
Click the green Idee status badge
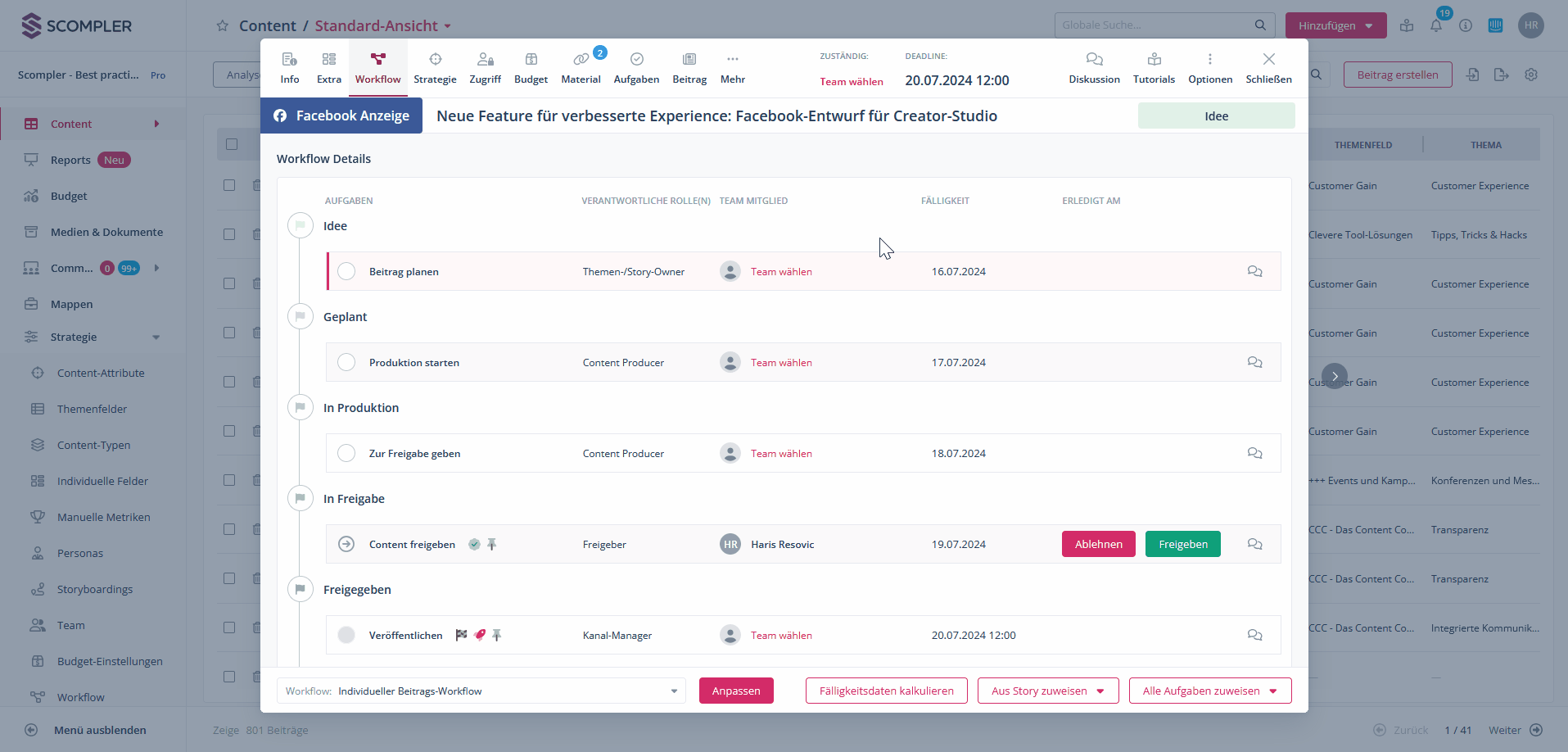pos(1216,116)
